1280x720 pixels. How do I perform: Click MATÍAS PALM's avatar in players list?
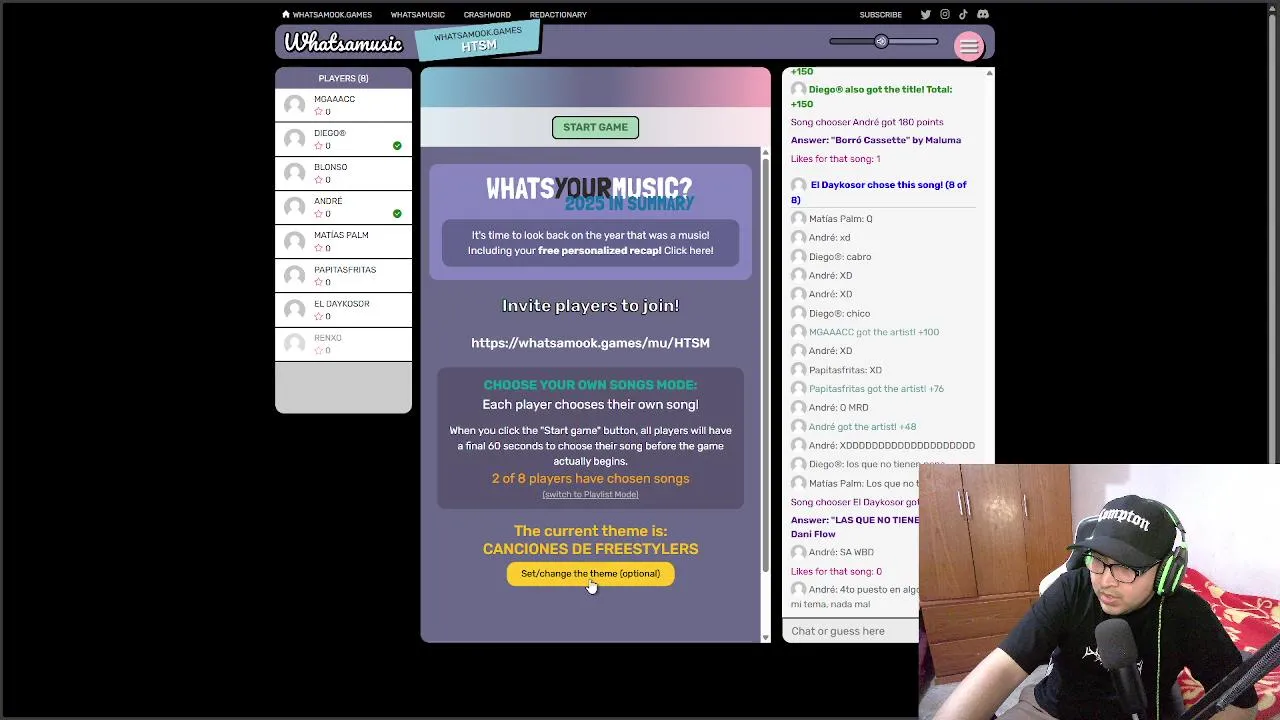tap(295, 241)
